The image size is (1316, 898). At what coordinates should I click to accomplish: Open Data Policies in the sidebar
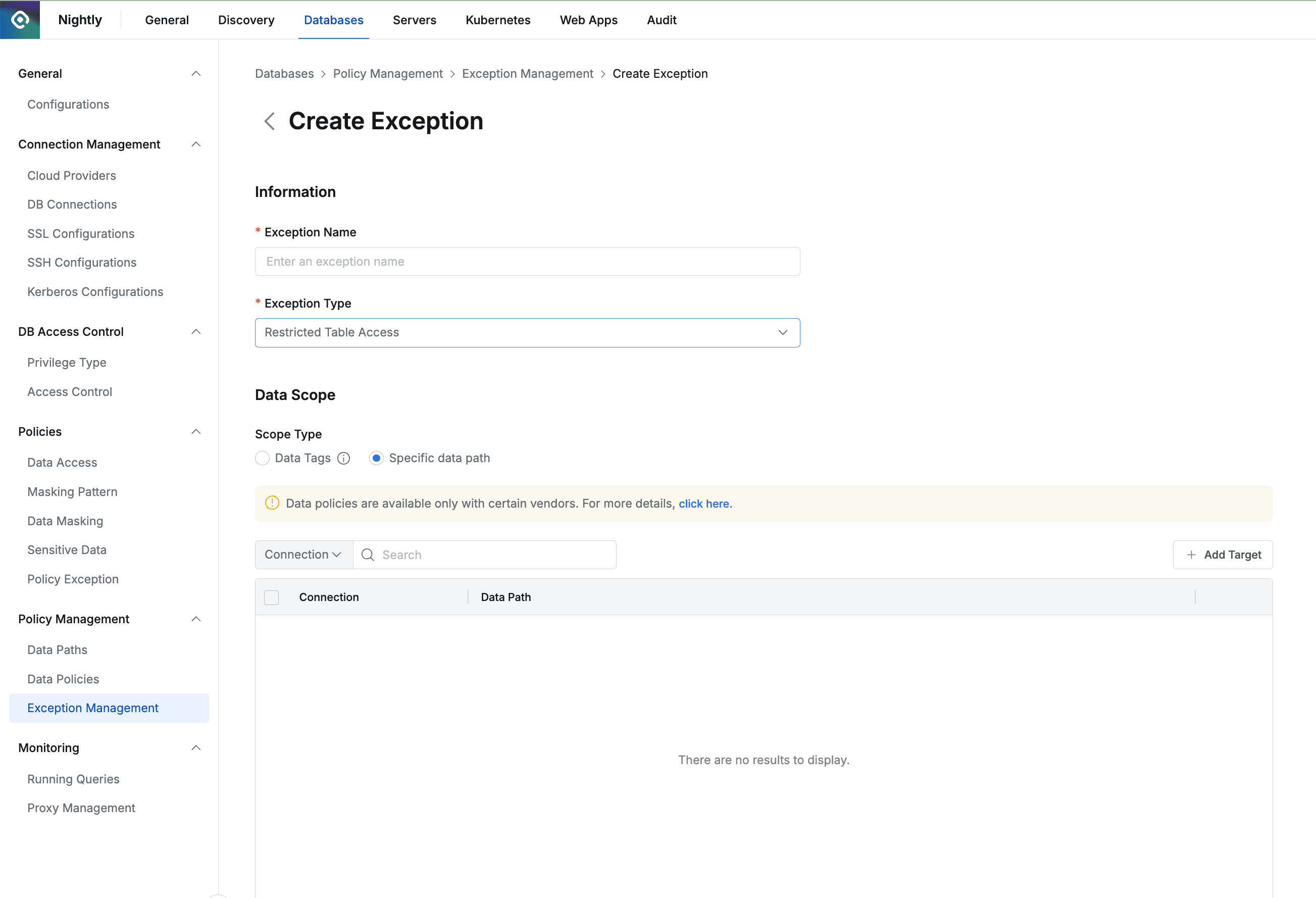[64, 679]
